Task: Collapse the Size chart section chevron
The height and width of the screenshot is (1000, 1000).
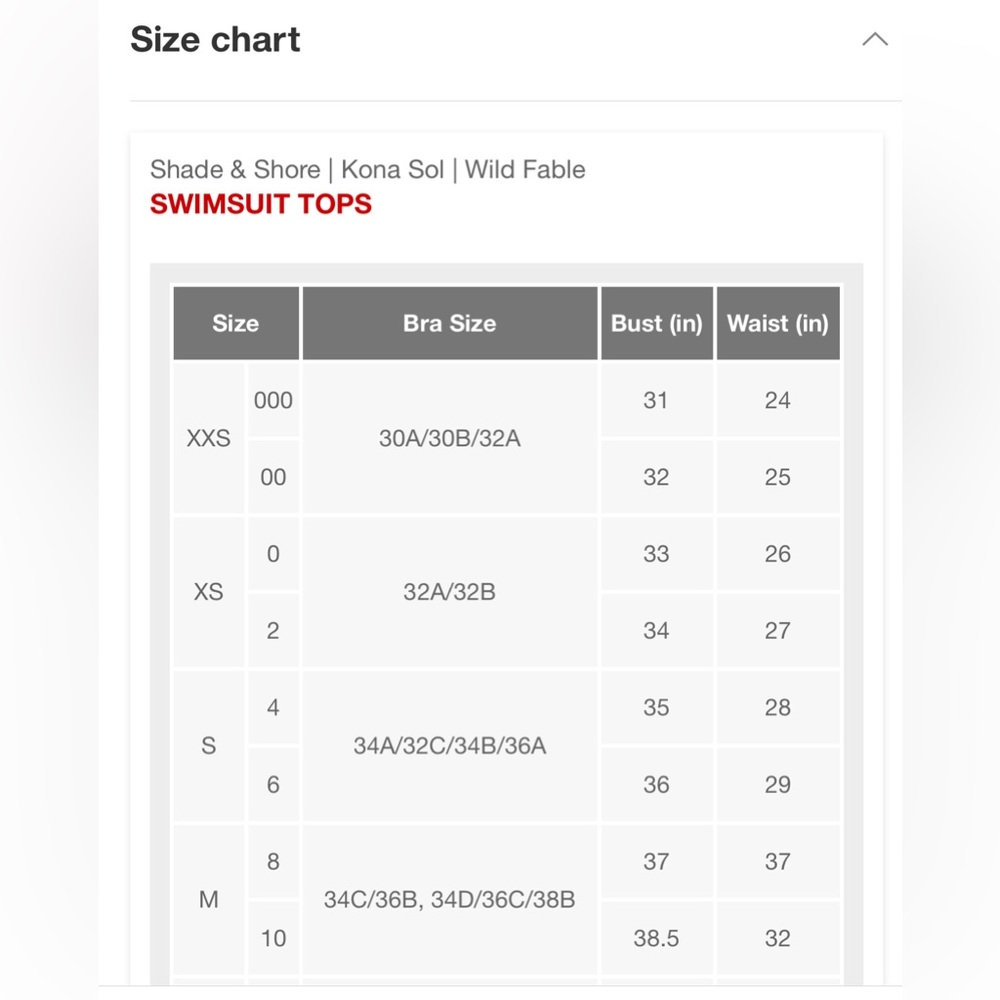Action: pos(874,40)
